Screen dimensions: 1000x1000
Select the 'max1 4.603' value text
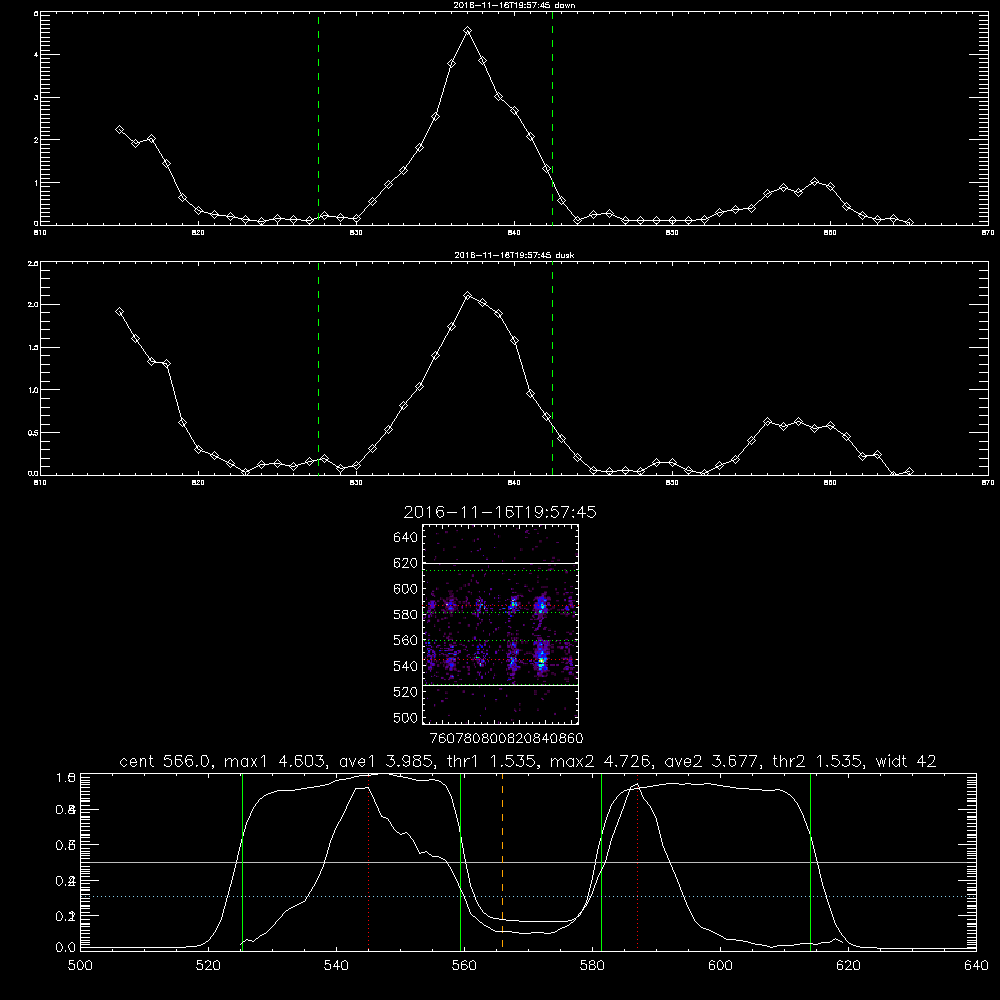(272, 761)
